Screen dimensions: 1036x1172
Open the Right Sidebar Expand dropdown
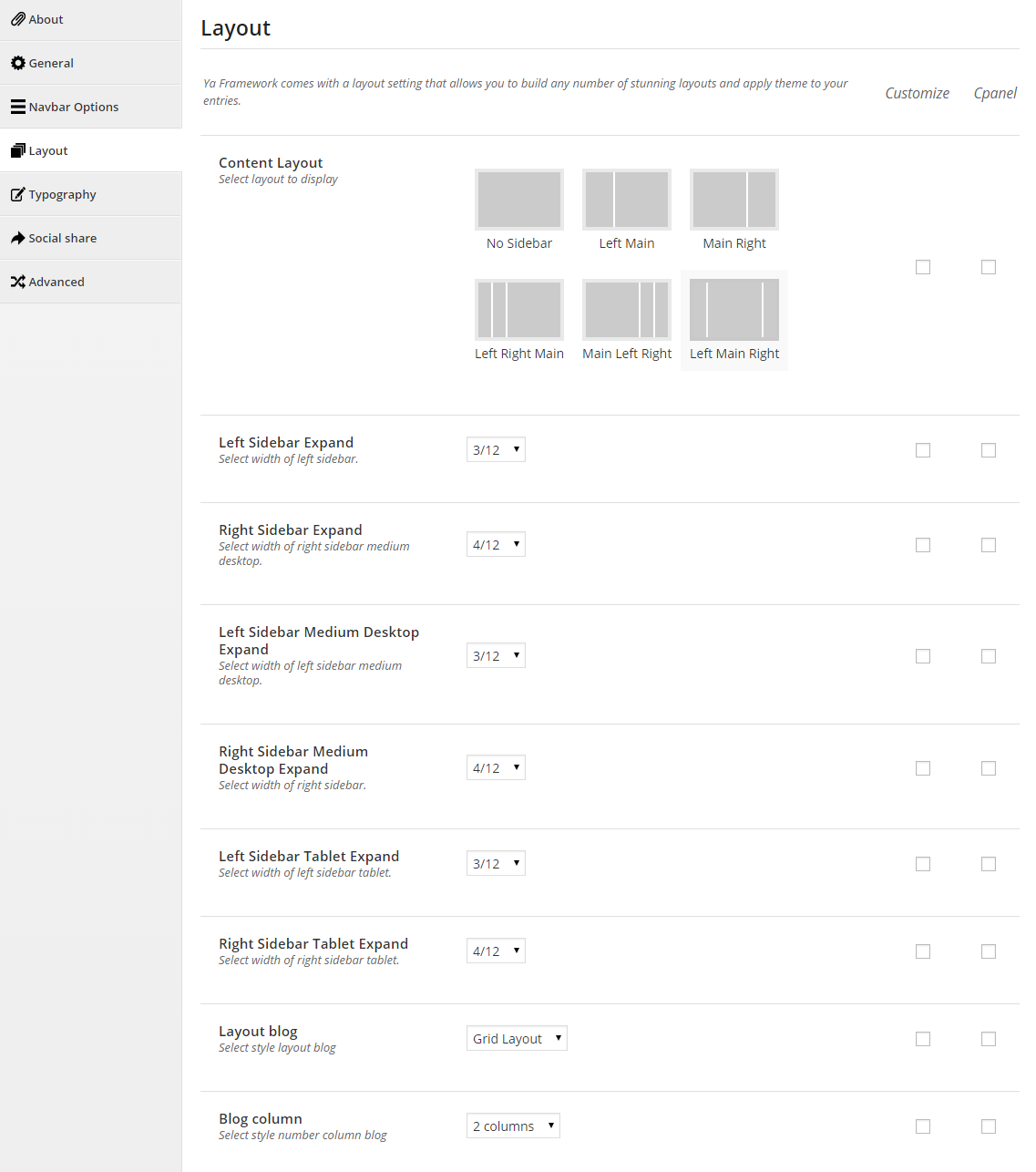click(x=496, y=544)
